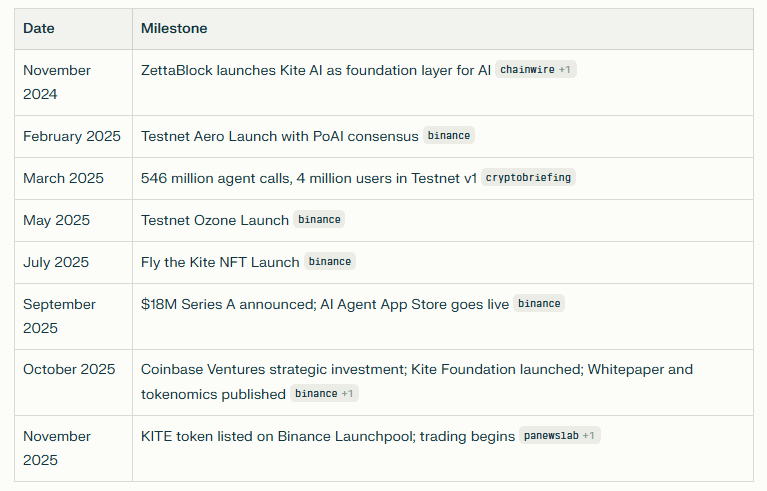Click binance source beside Testnet Aero Launch
The width and height of the screenshot is (767, 491).
tap(448, 136)
